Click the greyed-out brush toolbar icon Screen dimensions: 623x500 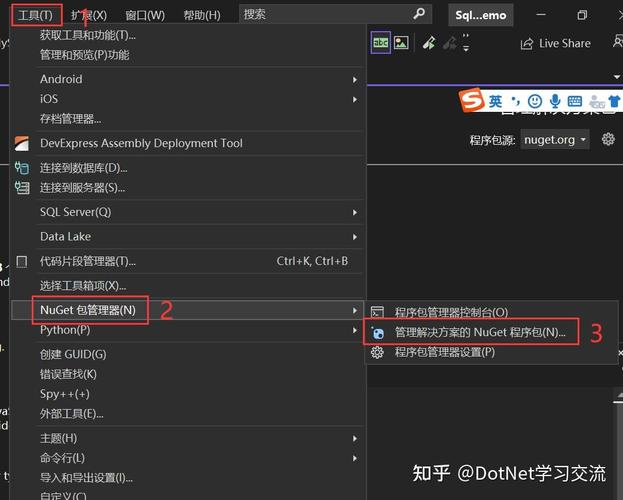[x=450, y=43]
